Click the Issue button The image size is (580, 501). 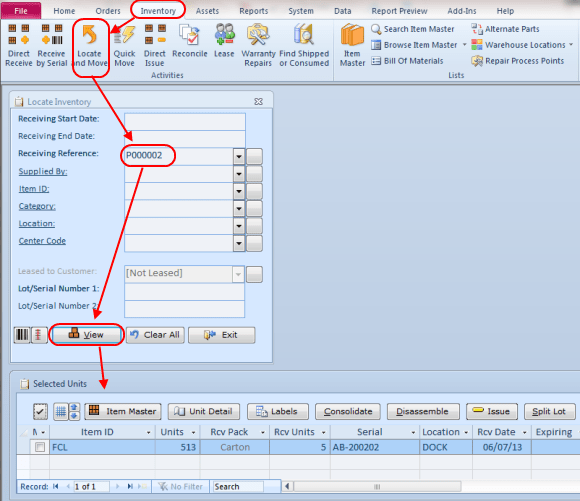pos(492,411)
